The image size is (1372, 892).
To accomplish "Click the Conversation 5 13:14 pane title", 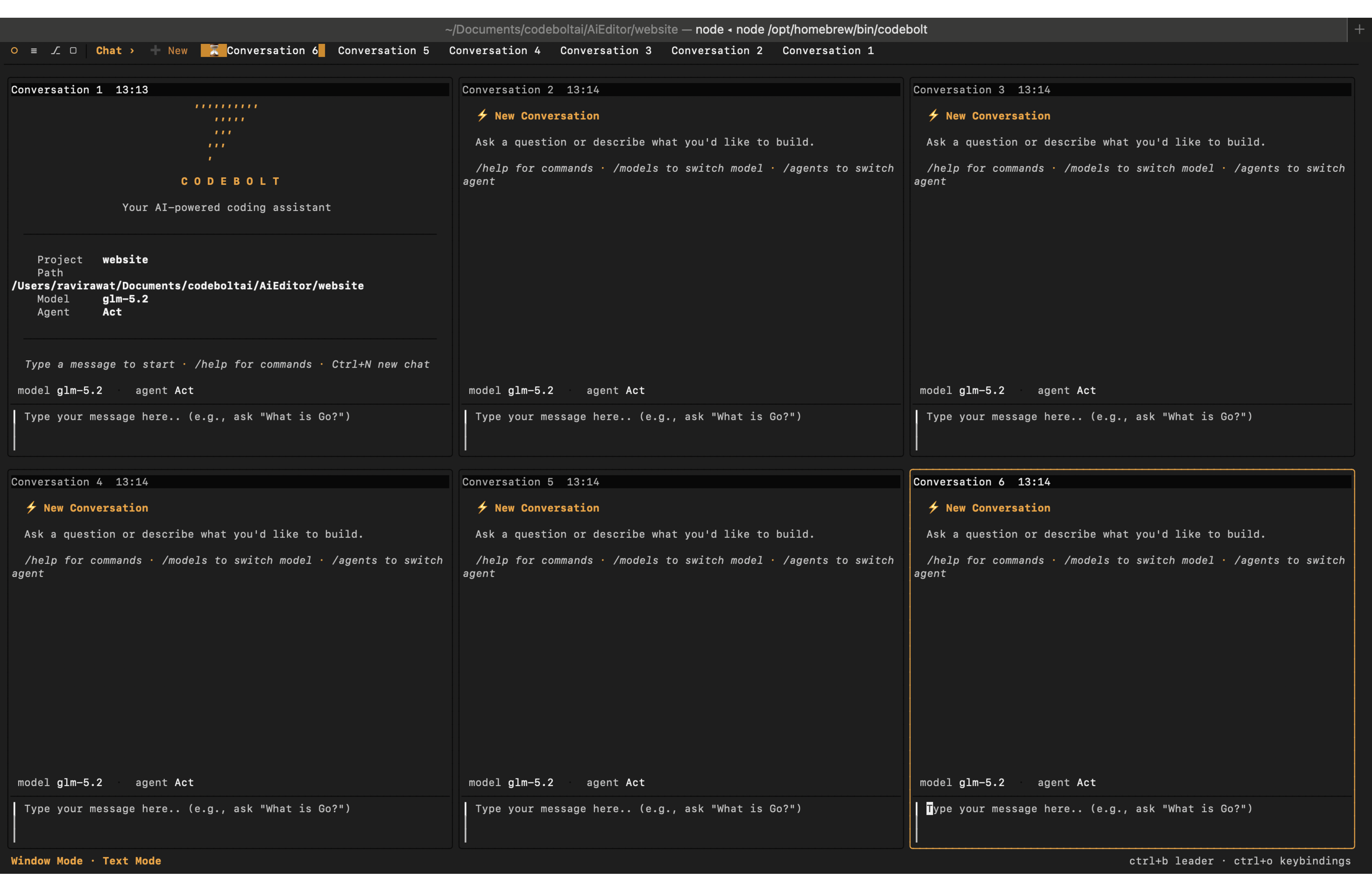I will pos(530,482).
